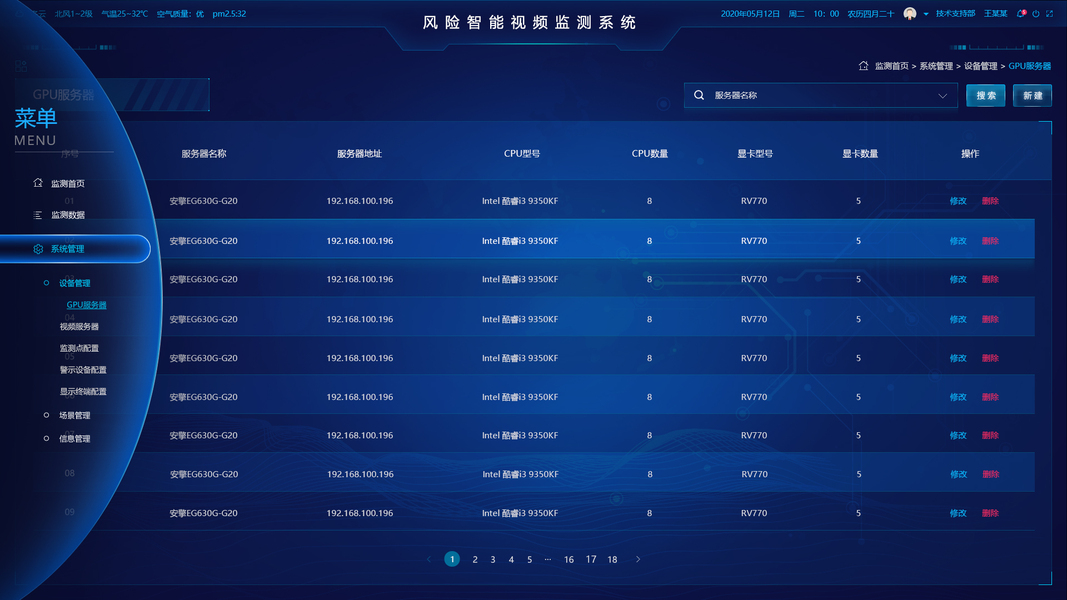
Task: Click the 新建 create button
Action: click(1032, 96)
